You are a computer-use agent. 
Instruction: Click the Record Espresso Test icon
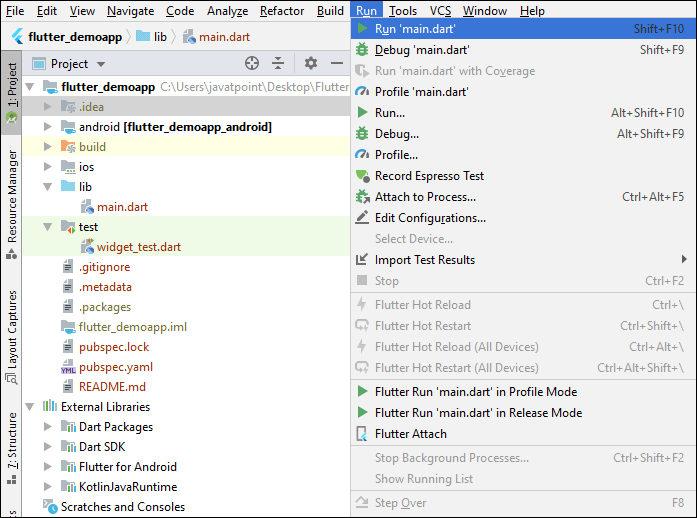click(x=363, y=176)
